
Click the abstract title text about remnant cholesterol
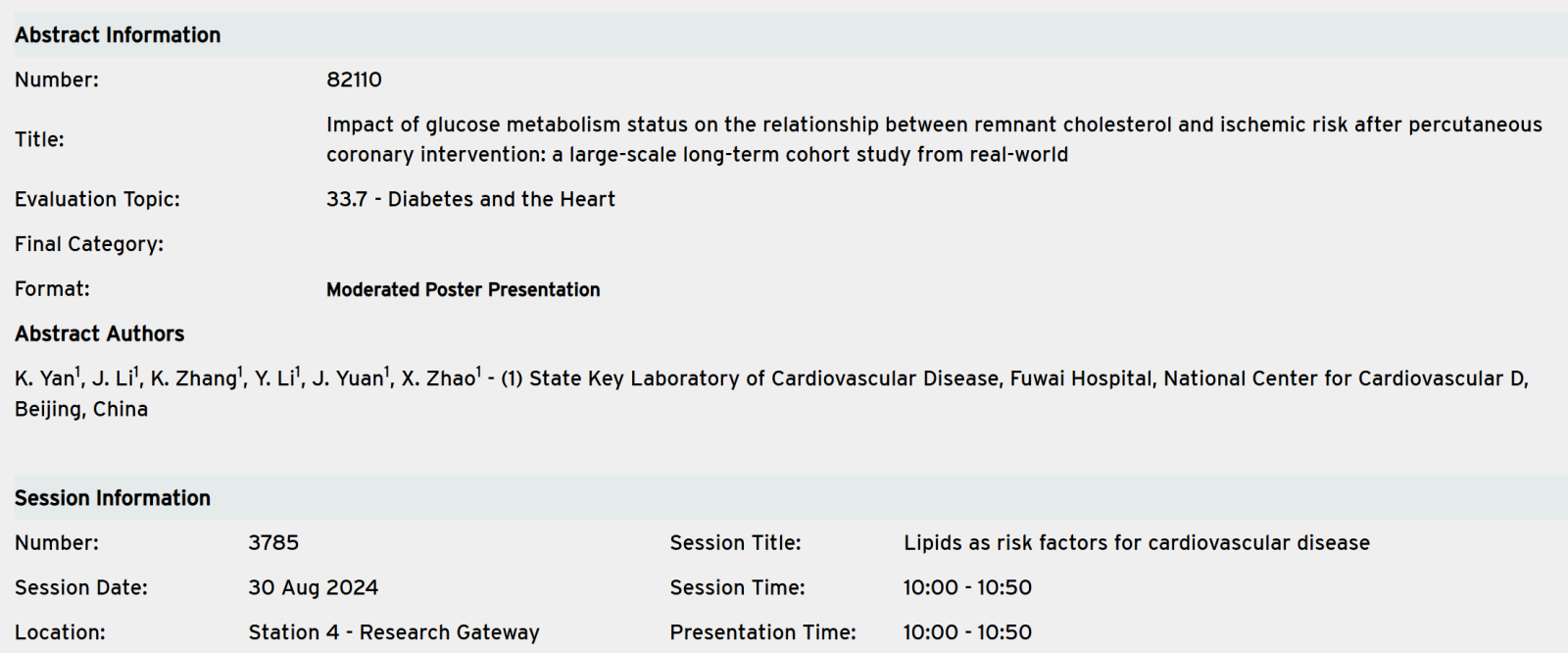[933, 139]
